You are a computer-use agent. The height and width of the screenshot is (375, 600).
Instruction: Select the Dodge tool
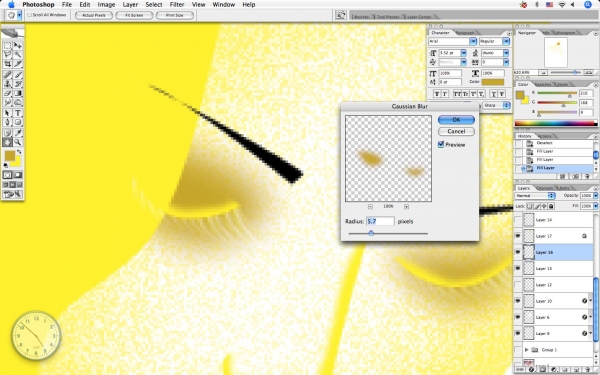pyautogui.click(x=18, y=103)
